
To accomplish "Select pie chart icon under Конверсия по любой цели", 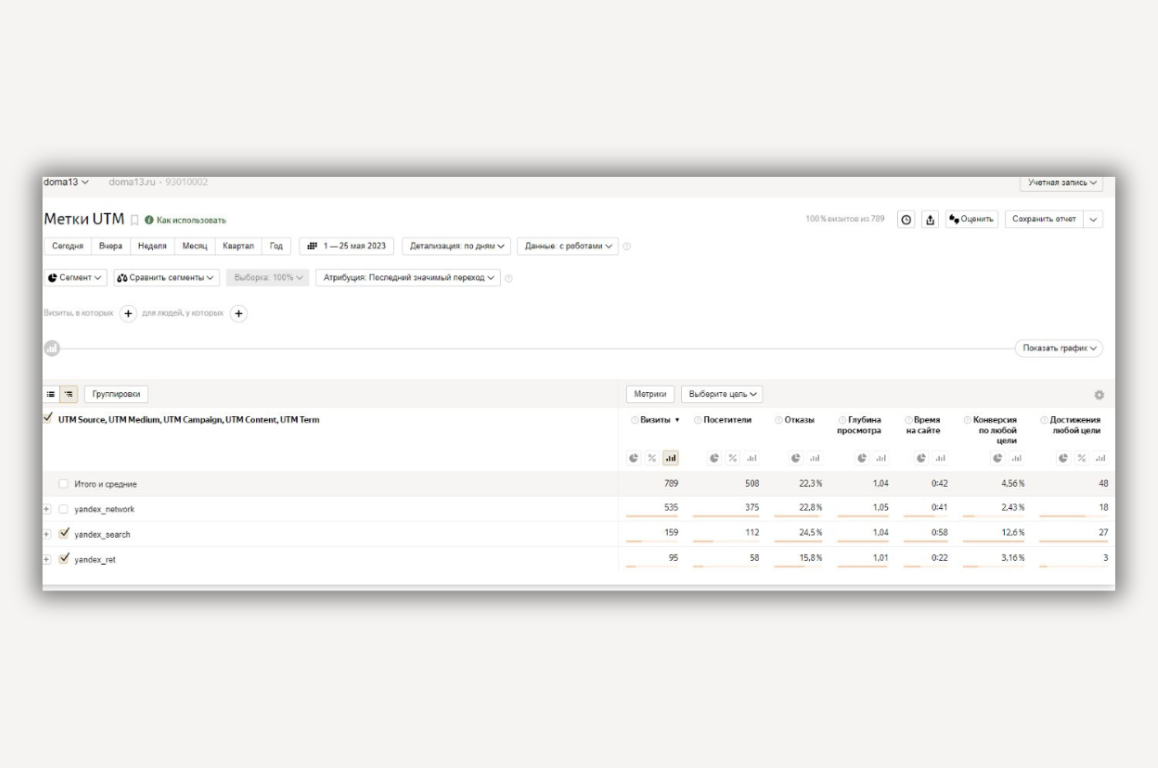I will pyautogui.click(x=998, y=459).
